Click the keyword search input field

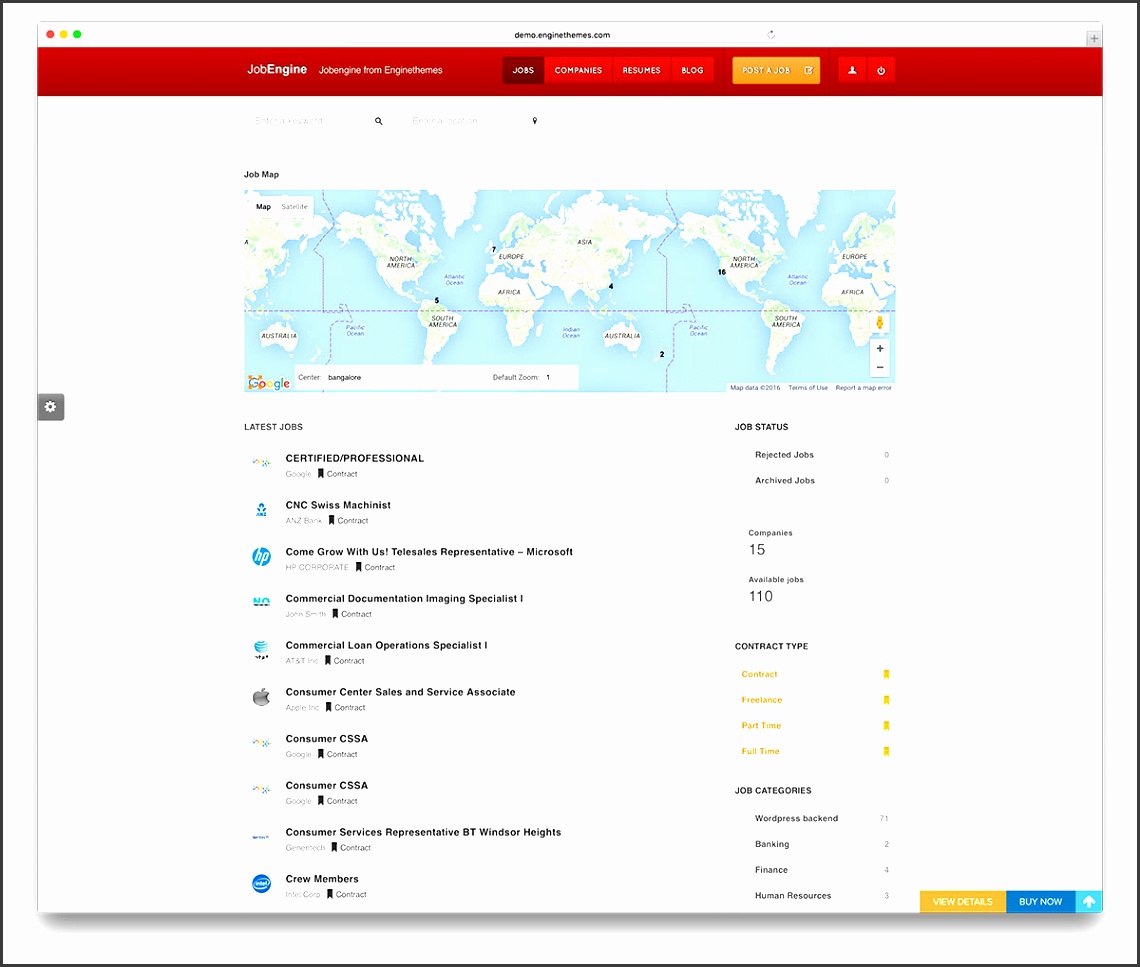[305, 121]
